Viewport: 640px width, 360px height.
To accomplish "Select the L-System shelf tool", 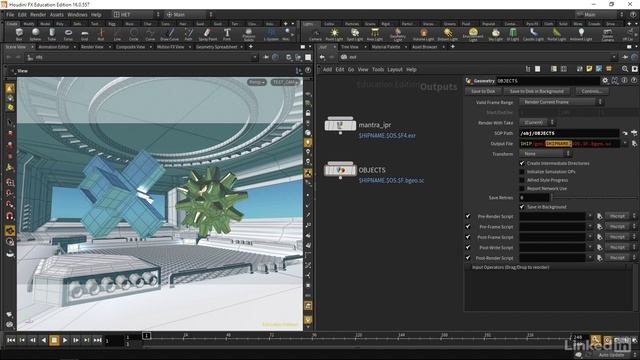I will coord(271,34).
